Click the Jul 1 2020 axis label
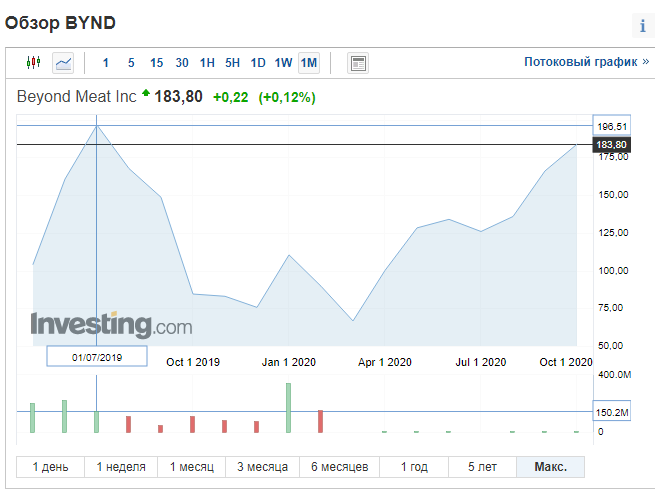The height and width of the screenshot is (493, 655). (x=481, y=362)
